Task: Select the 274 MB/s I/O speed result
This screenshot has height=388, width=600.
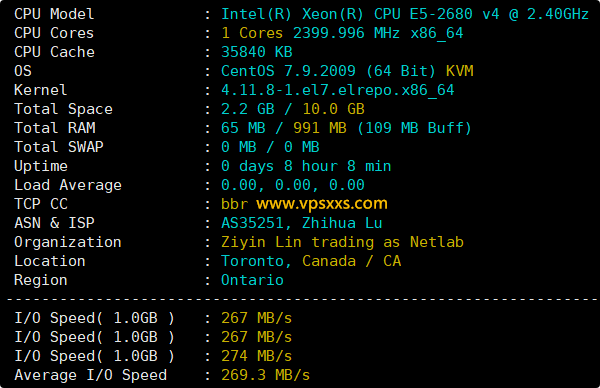Action: pos(256,356)
